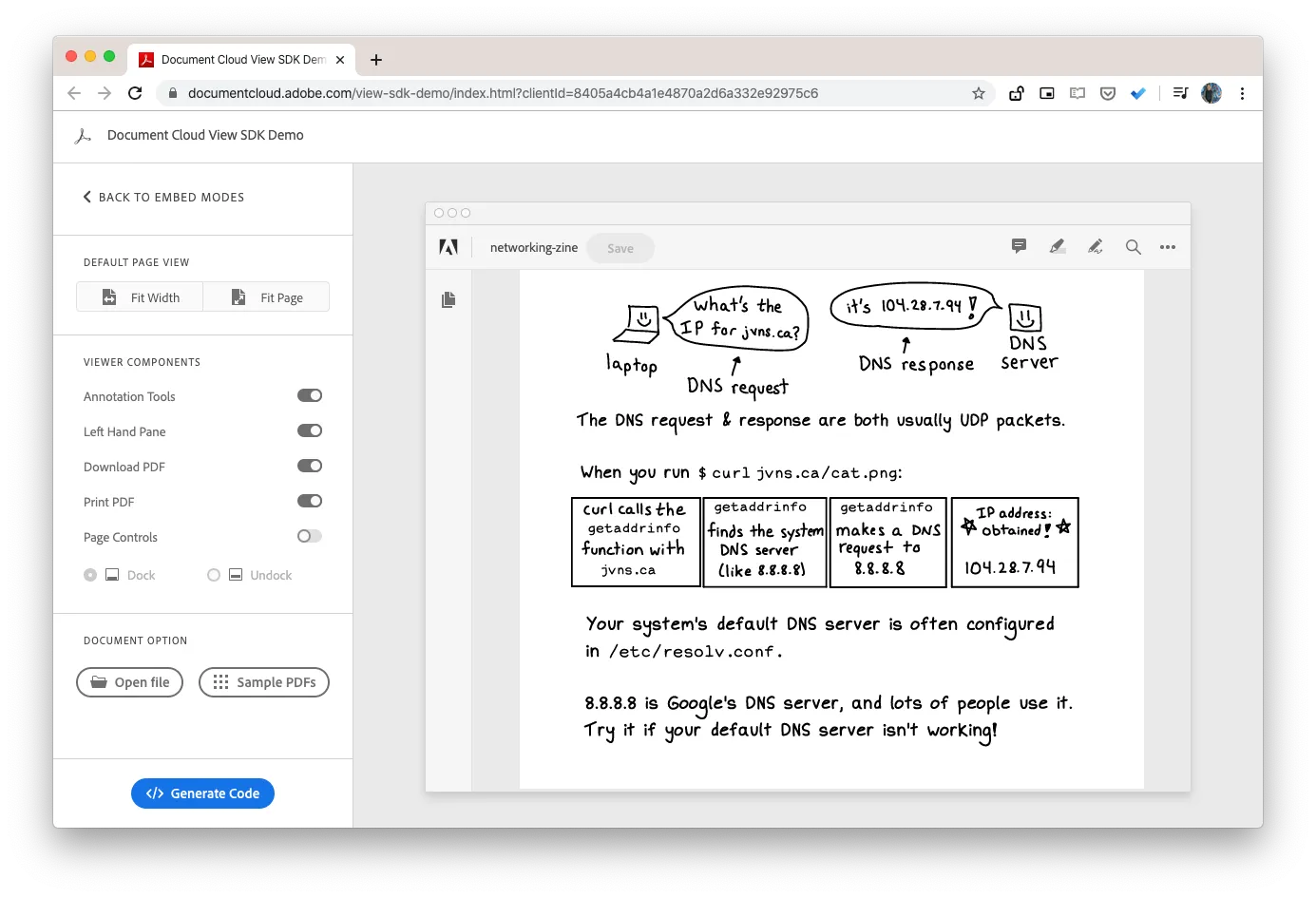1316x898 pixels.
Task: Open the comment annotation tool
Action: pos(1019,246)
